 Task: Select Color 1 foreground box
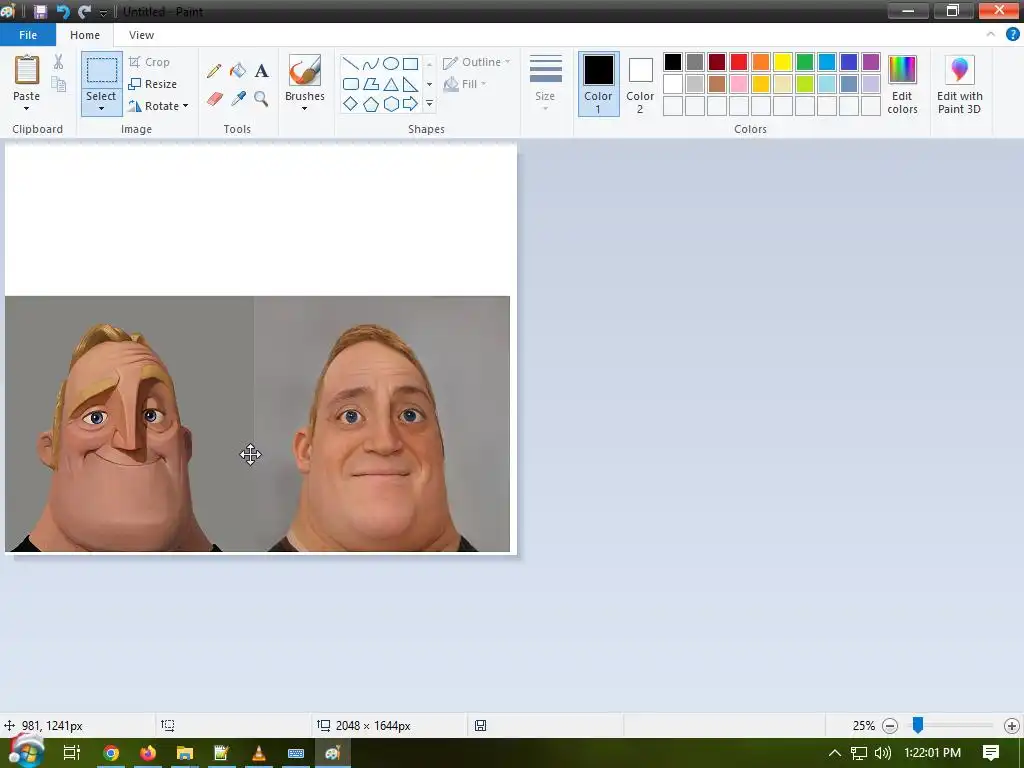598,84
